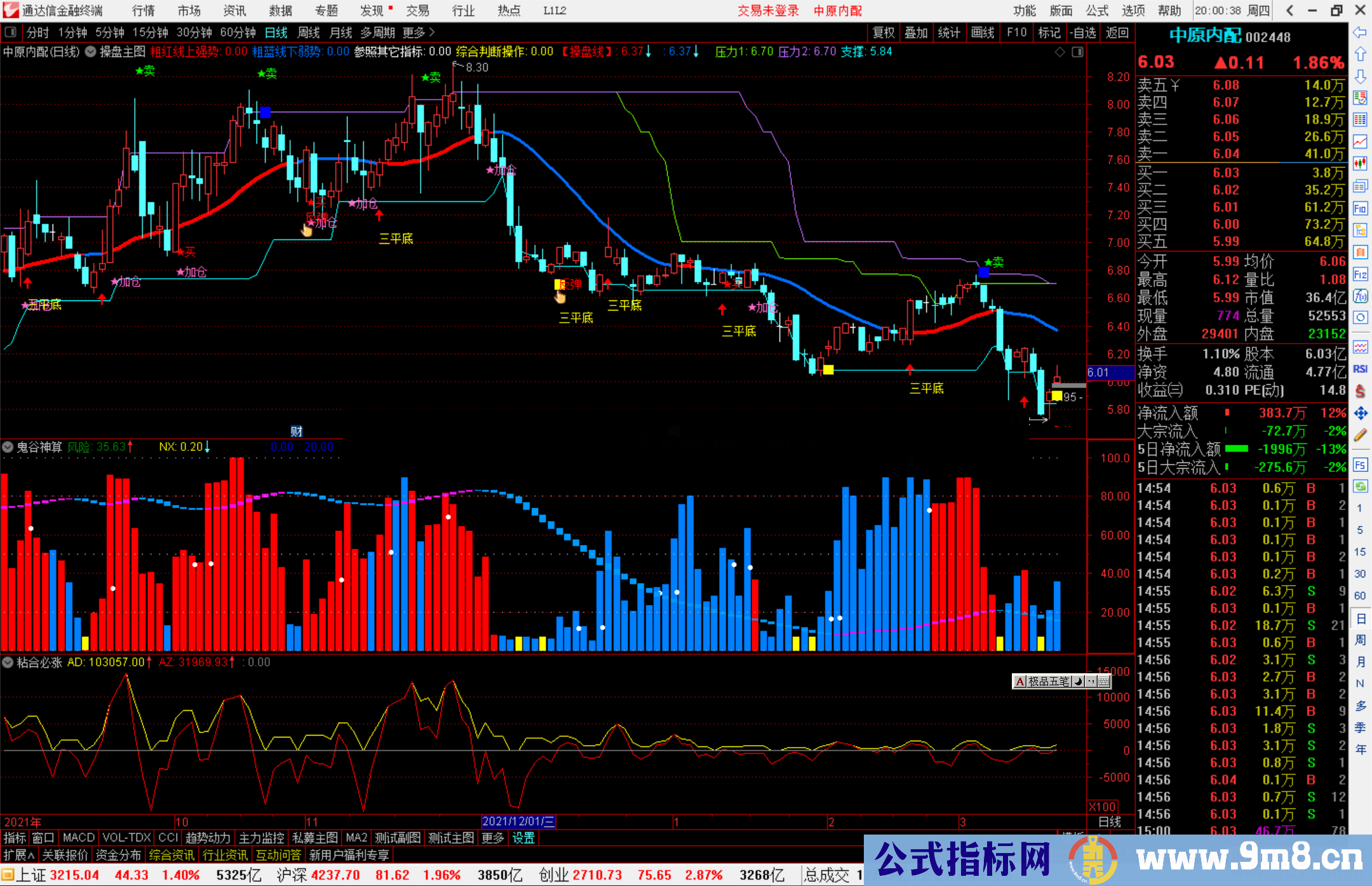Click the 设置 link in indicator bar

(523, 838)
